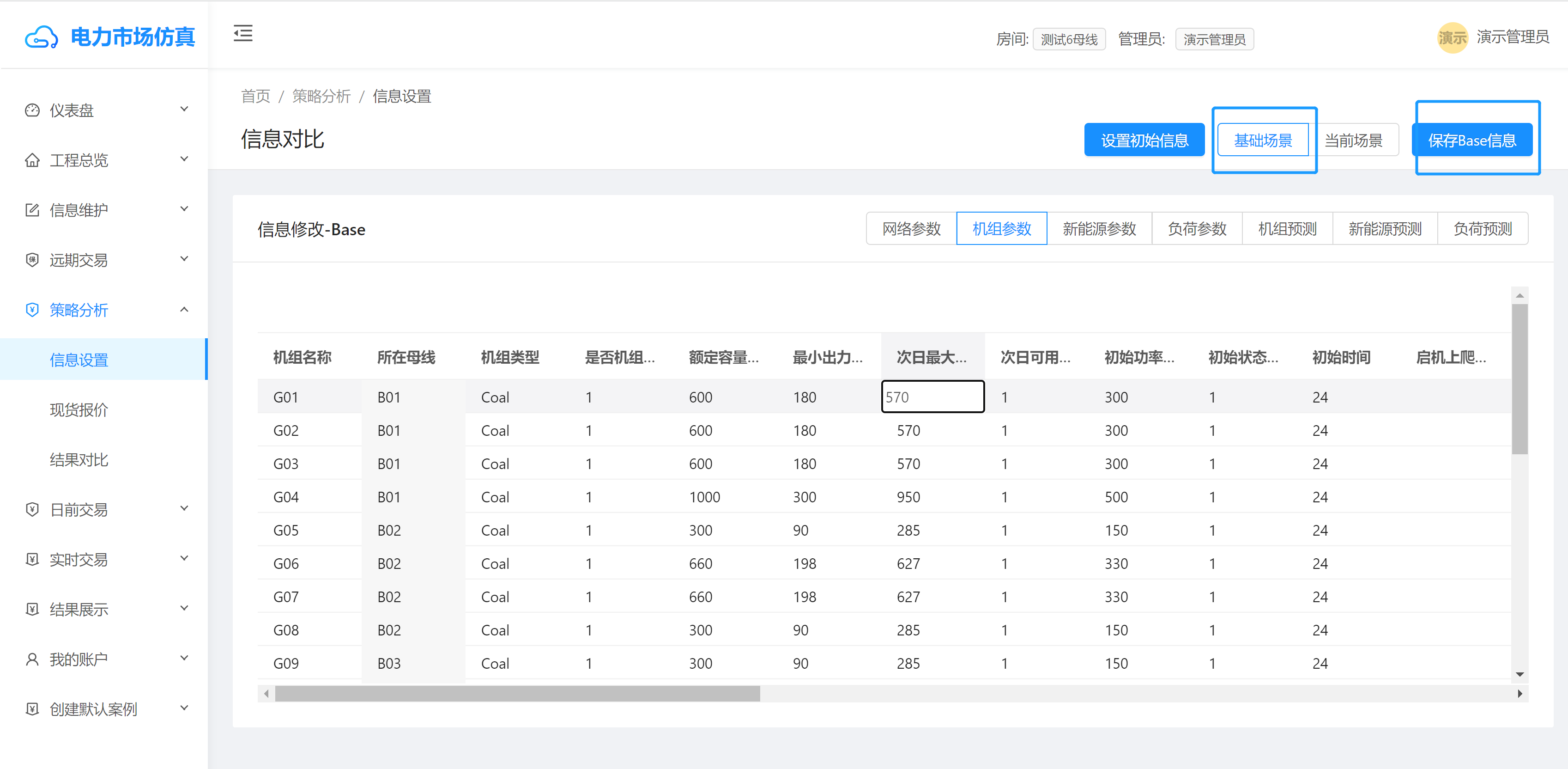The image size is (1568, 769).
Task: Click the vertical scrollbar up arrow
Action: coord(1520,295)
